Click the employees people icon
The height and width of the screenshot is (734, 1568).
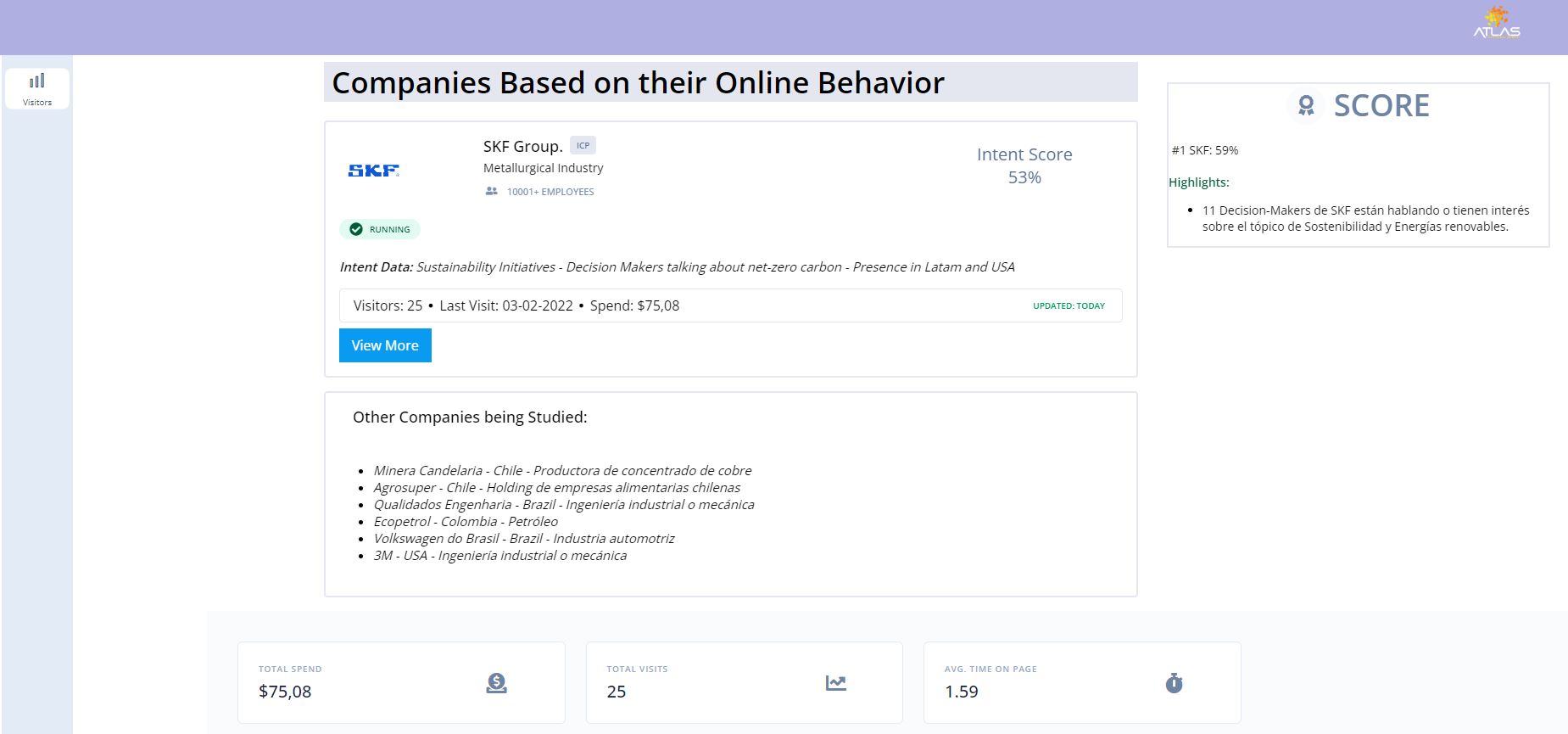click(491, 191)
